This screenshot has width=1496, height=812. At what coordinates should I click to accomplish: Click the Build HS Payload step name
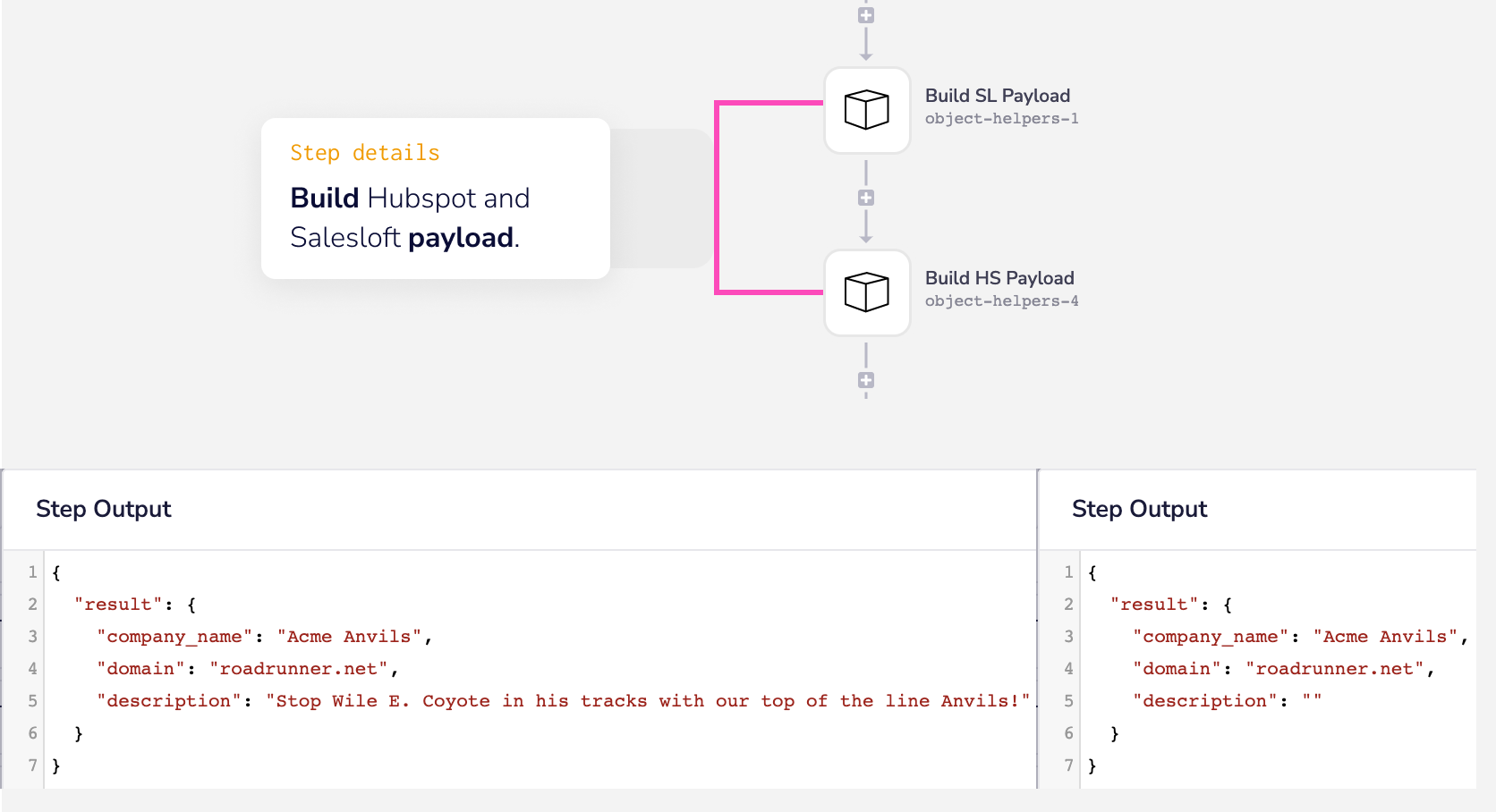pos(999,278)
